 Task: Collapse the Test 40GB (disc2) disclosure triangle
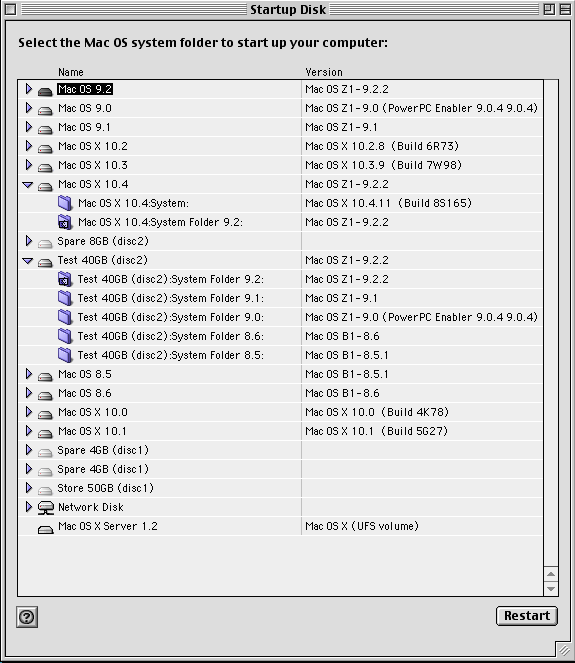point(28,261)
